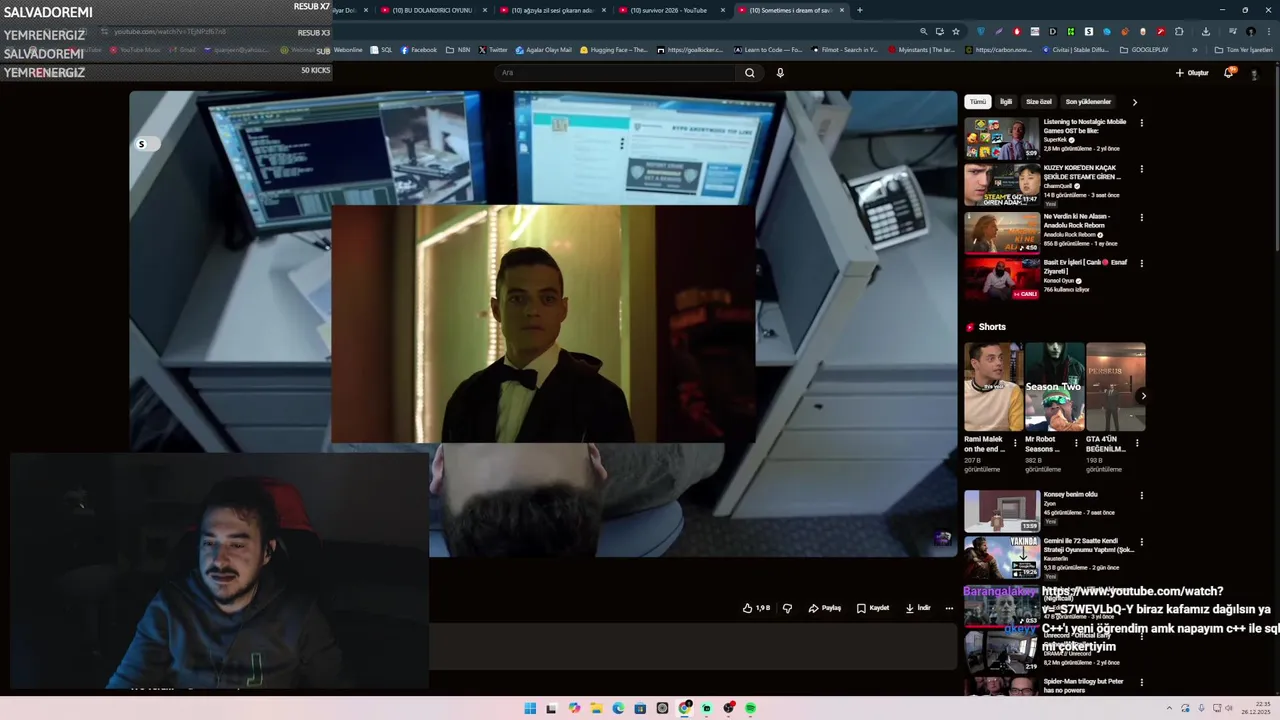1280x720 pixels.
Task: Click the Kaydet save button
Action: coord(873,608)
